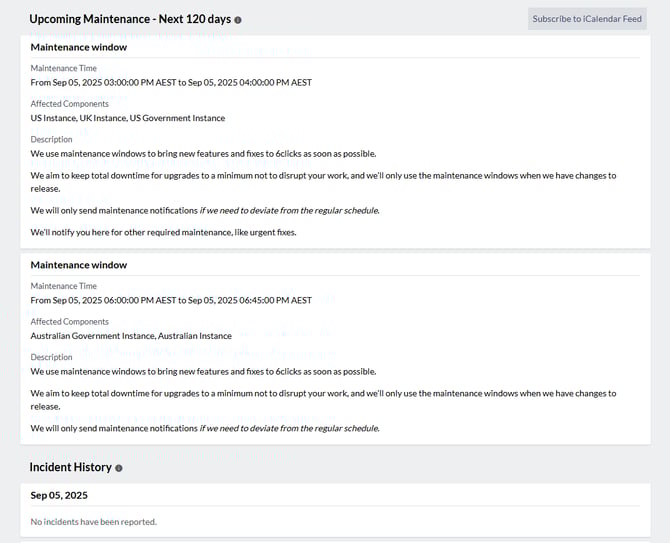The image size is (670, 543).
Task: Click the We'll notify you here paragraph
Action: (164, 232)
